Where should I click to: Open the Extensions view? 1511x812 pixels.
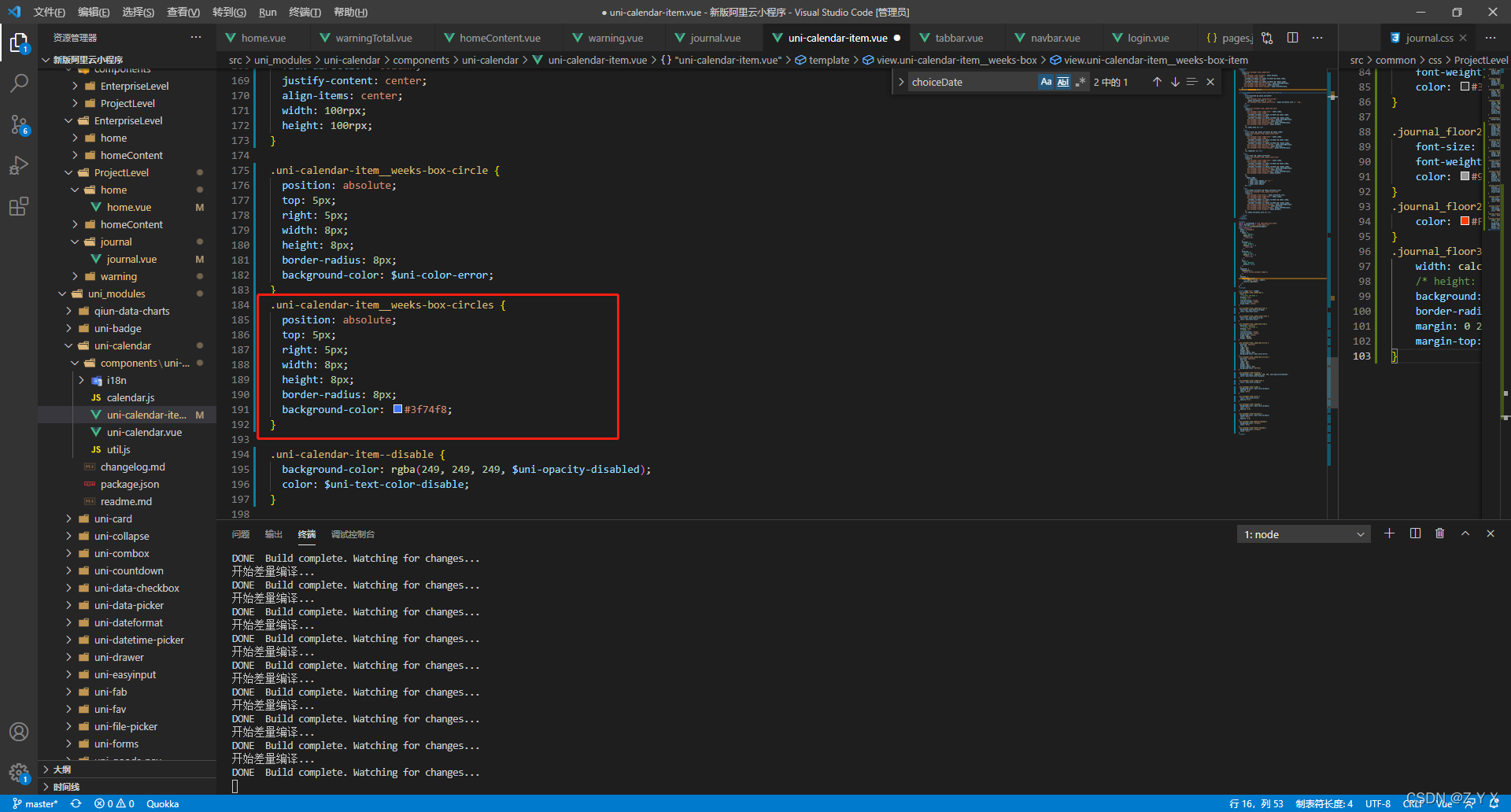[x=19, y=206]
